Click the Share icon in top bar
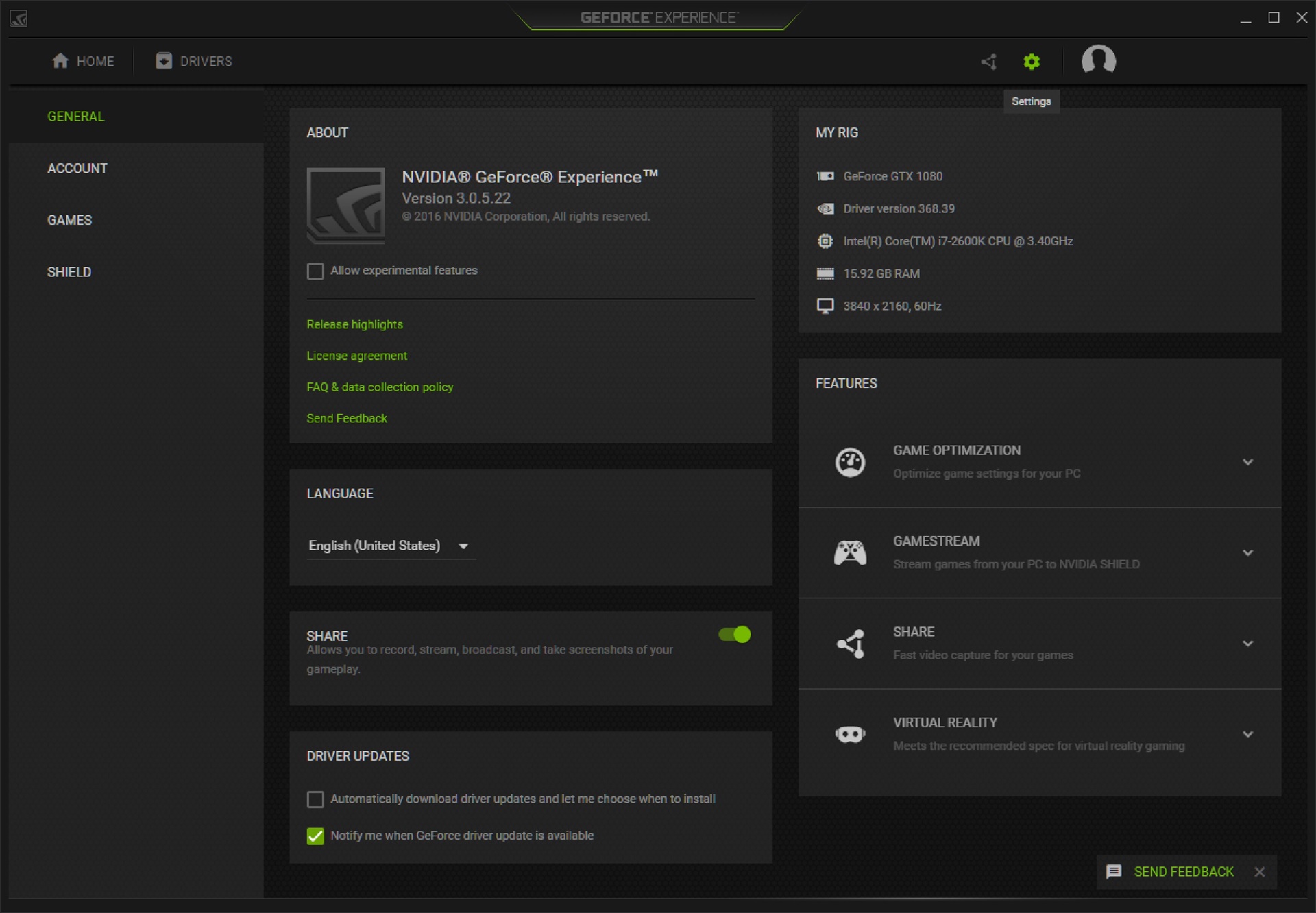This screenshot has width=1316, height=913. tap(988, 62)
